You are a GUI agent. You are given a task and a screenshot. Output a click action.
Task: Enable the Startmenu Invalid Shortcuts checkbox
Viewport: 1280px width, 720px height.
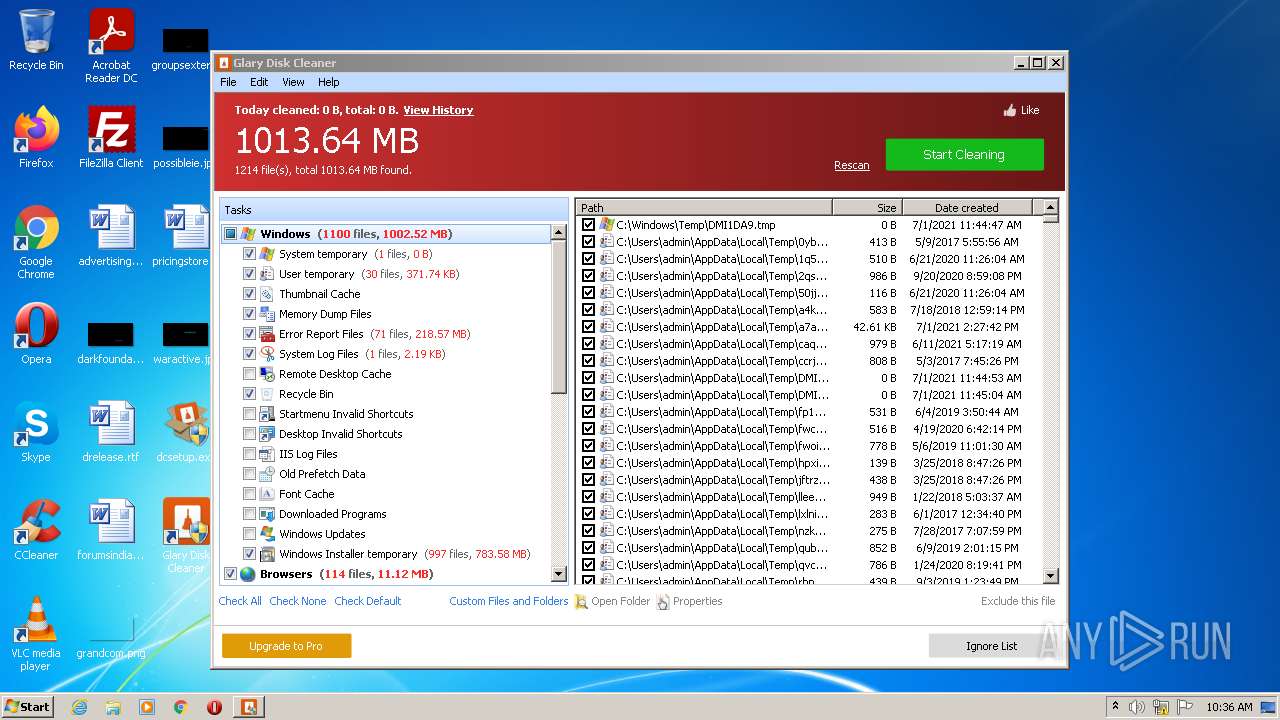[x=249, y=414]
